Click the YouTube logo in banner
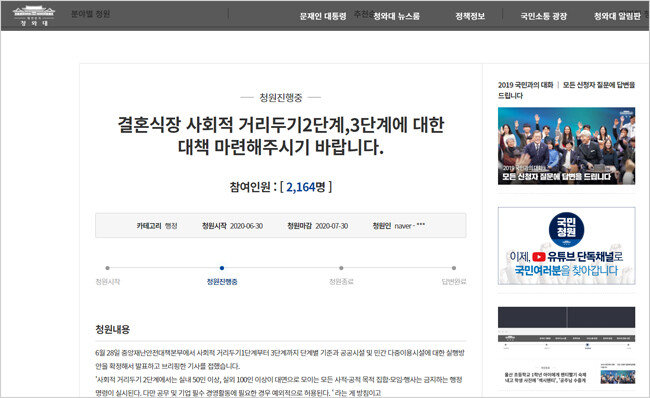The height and width of the screenshot is (398, 650). pyautogui.click(x=538, y=257)
